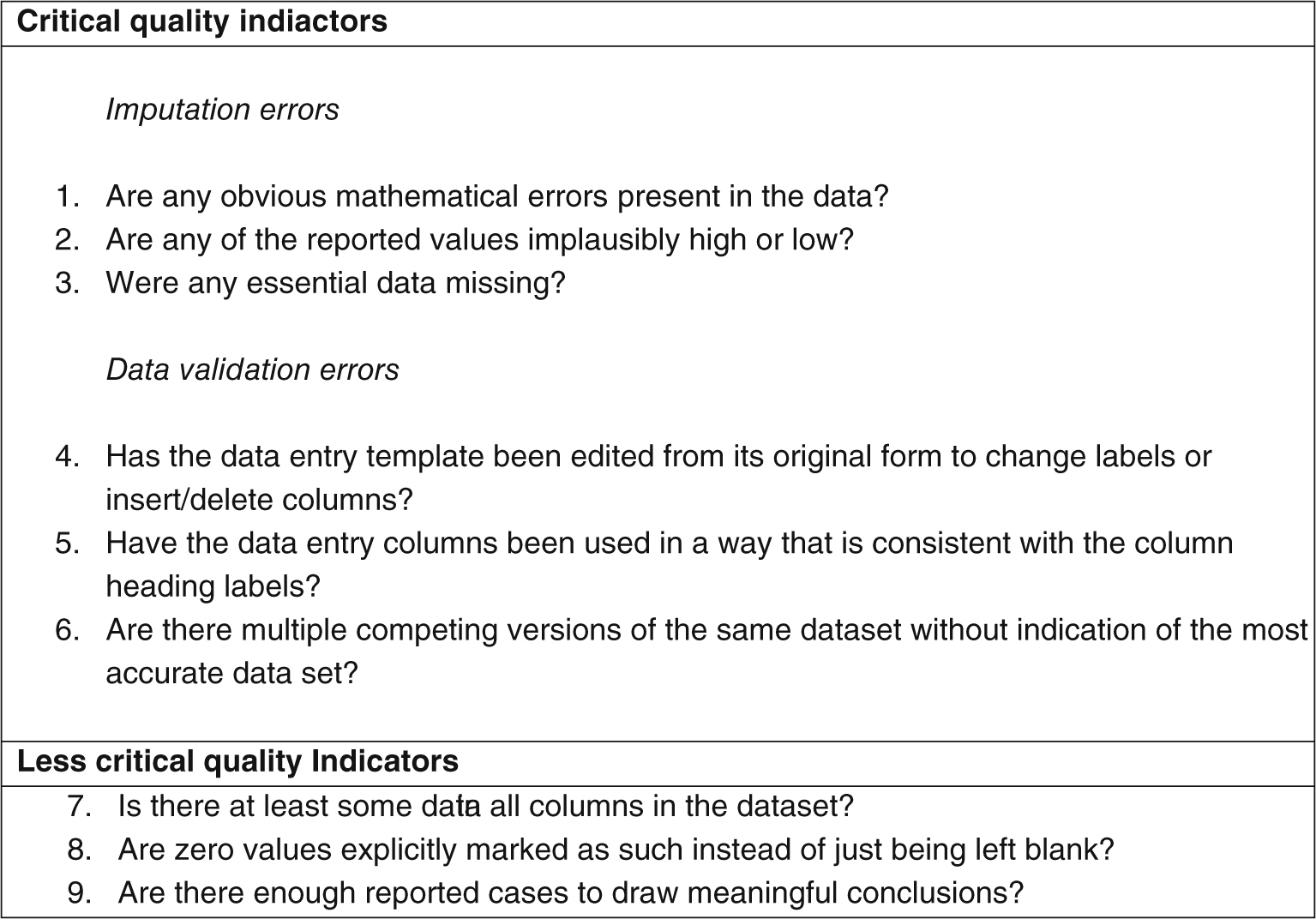Click the line about the data entry template being edited
Viewport: 1316px width, 919px height.
coord(658,456)
